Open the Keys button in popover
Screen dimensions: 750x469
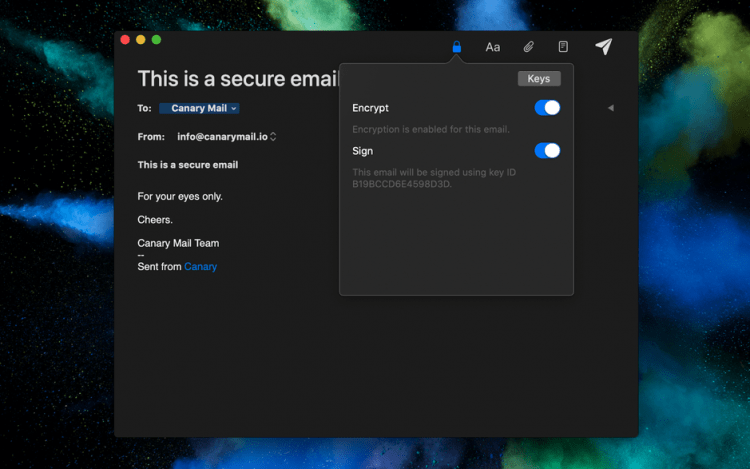(539, 78)
